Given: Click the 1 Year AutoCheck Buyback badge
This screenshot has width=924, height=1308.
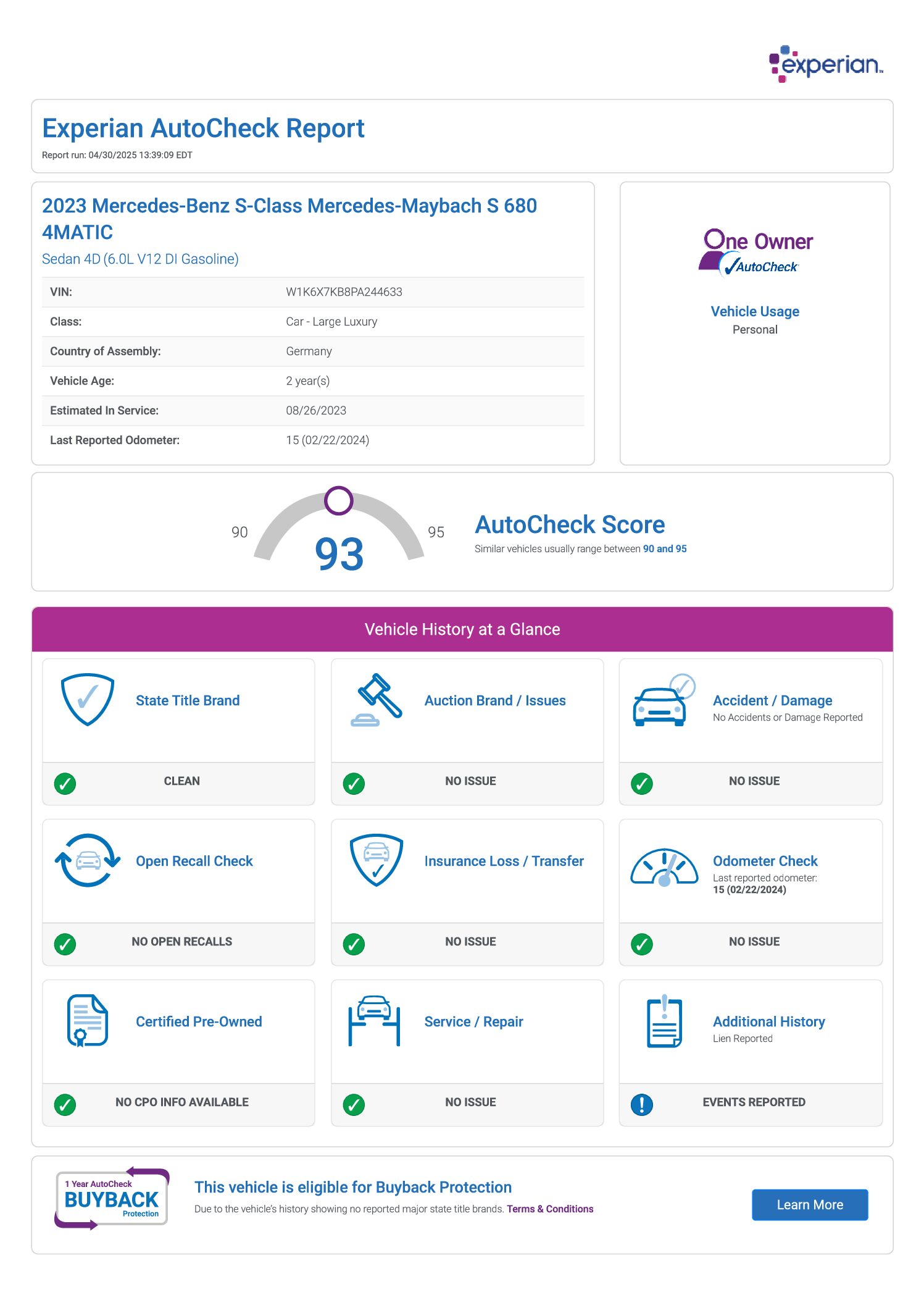Looking at the screenshot, I should (x=112, y=1199).
